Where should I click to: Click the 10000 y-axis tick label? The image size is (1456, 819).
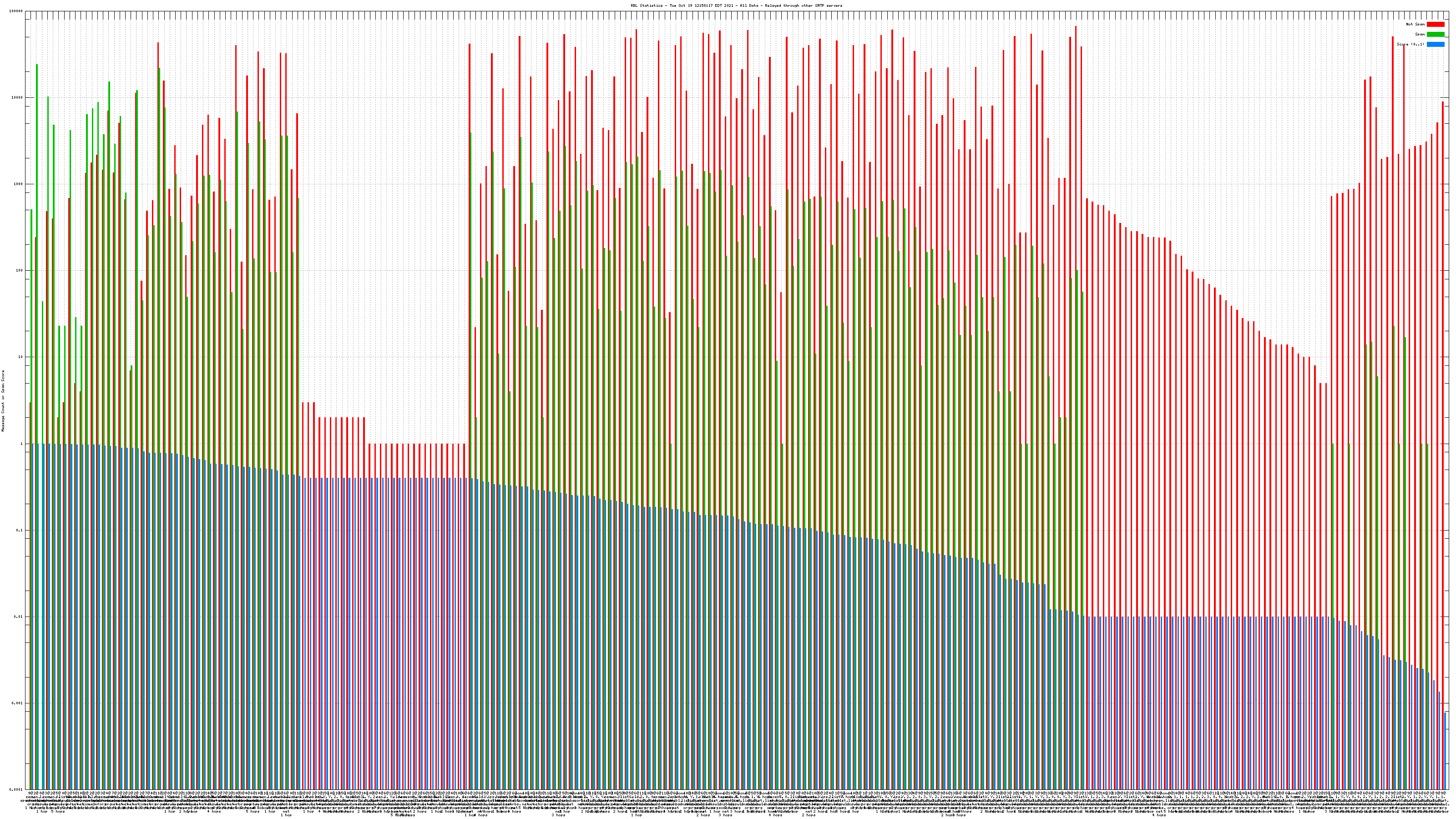(x=18, y=98)
